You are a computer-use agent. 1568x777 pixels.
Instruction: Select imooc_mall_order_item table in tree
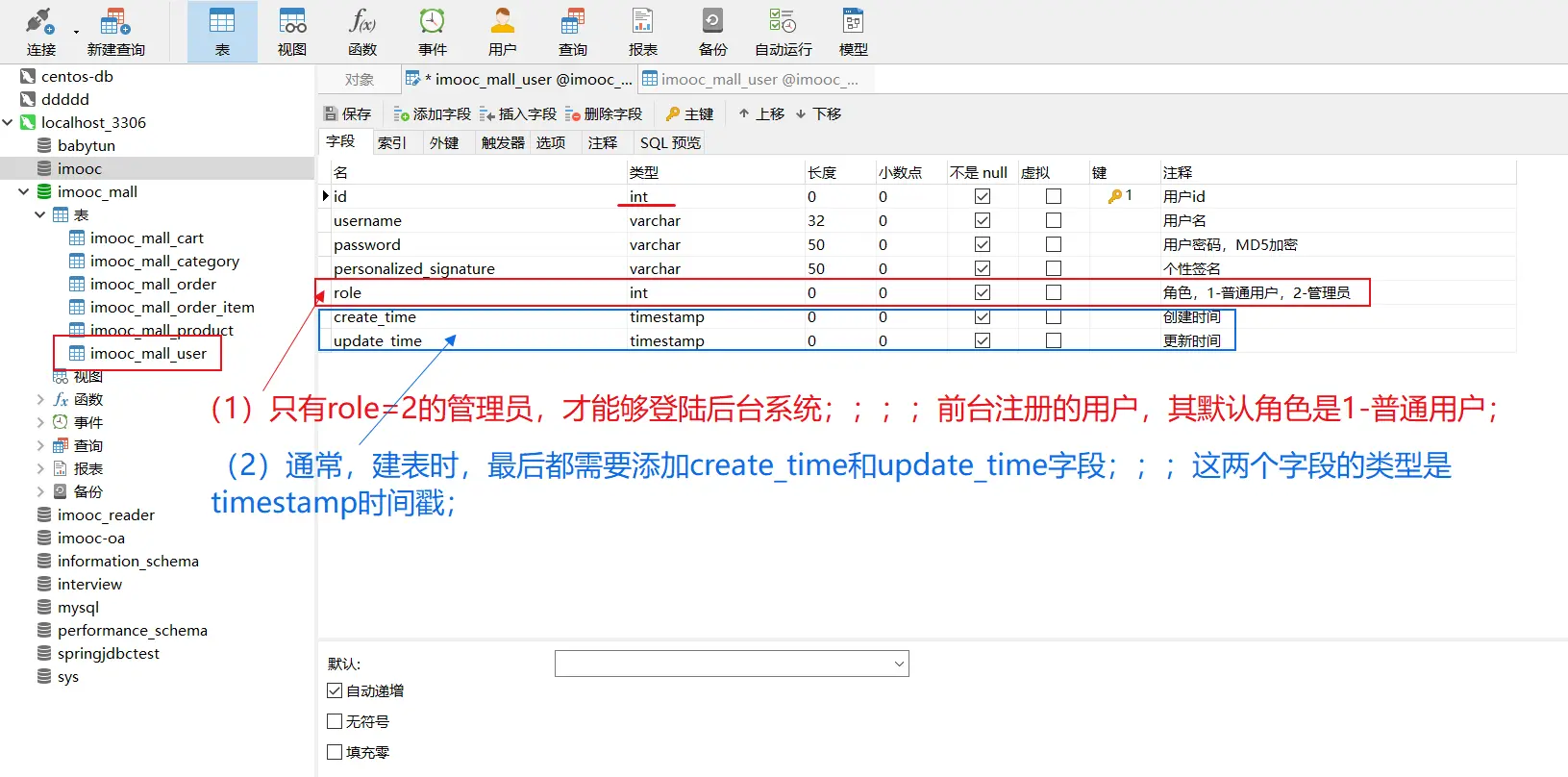point(172,307)
